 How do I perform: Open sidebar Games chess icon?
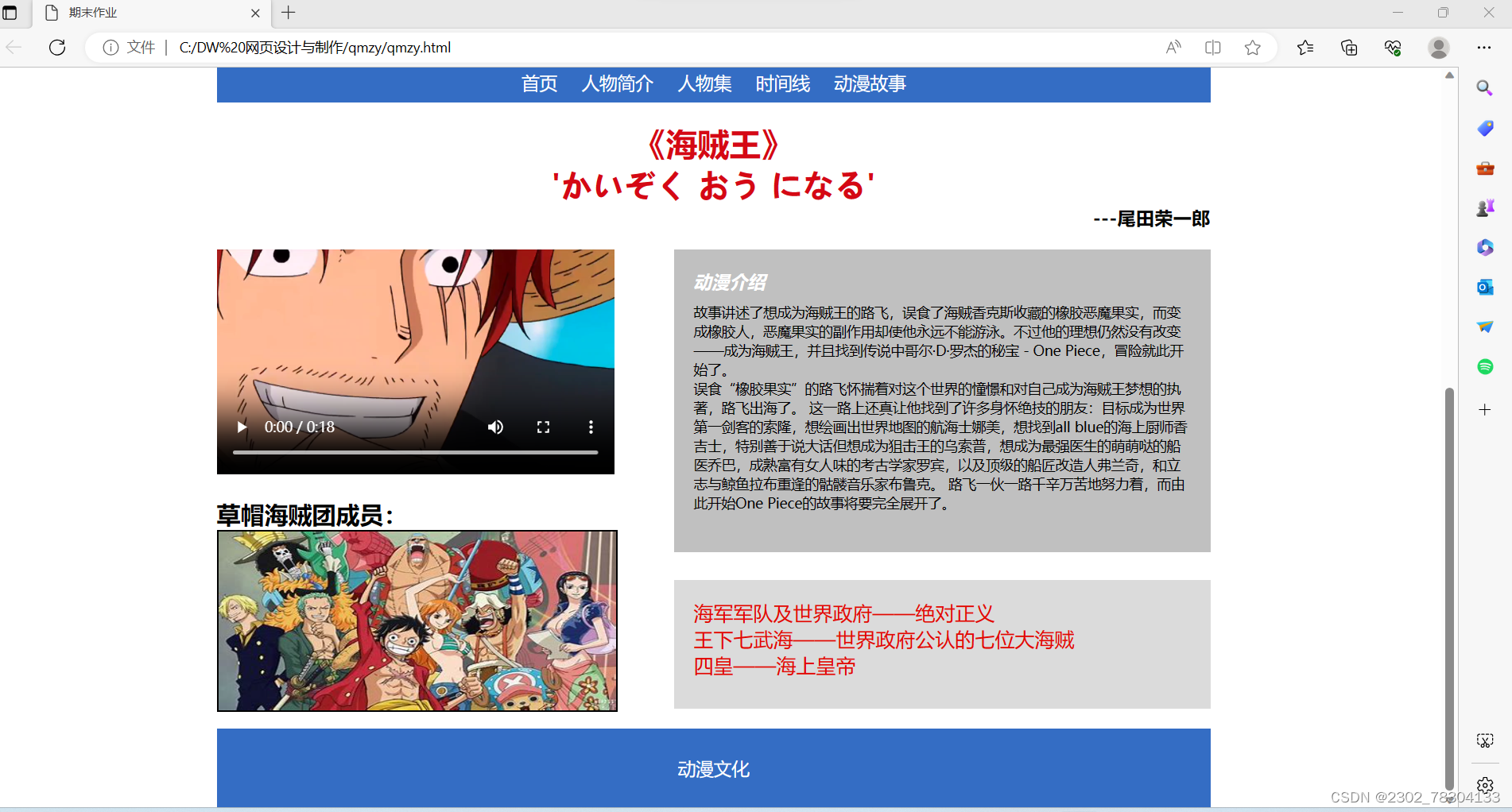point(1485,207)
